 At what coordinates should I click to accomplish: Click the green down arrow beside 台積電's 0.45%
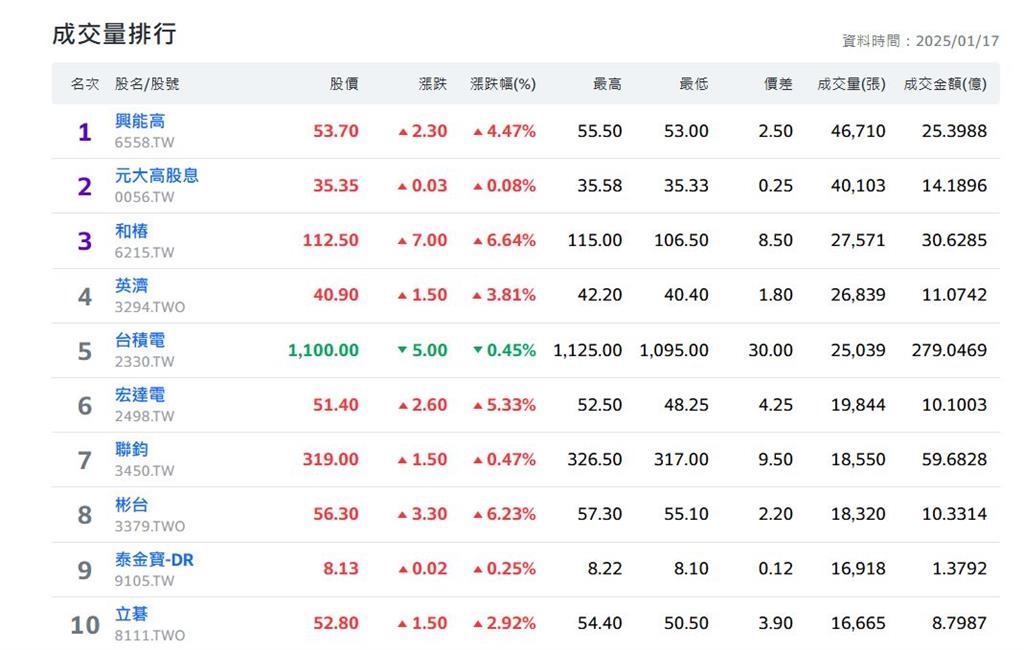(478, 350)
